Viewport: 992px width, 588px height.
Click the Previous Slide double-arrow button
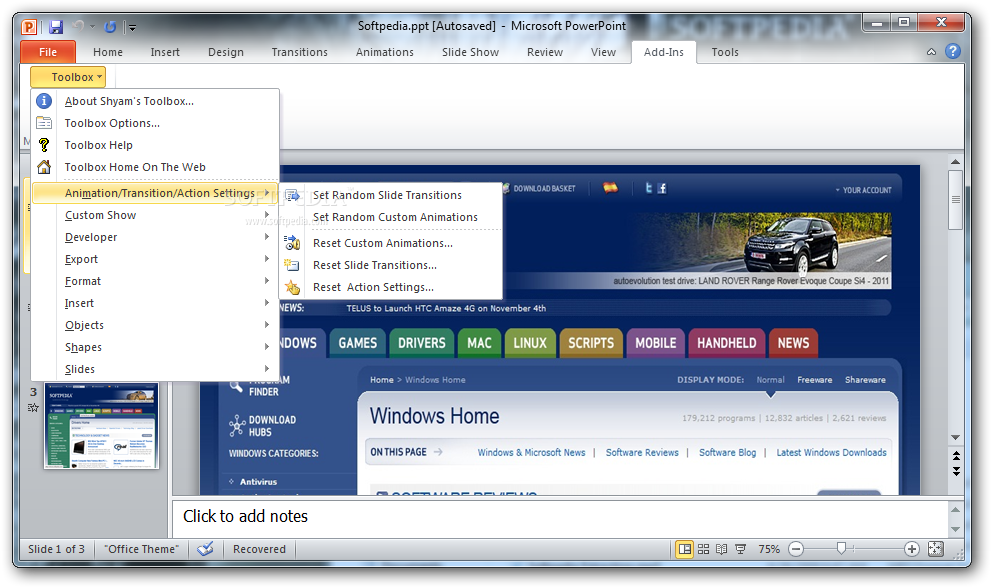coord(956,456)
